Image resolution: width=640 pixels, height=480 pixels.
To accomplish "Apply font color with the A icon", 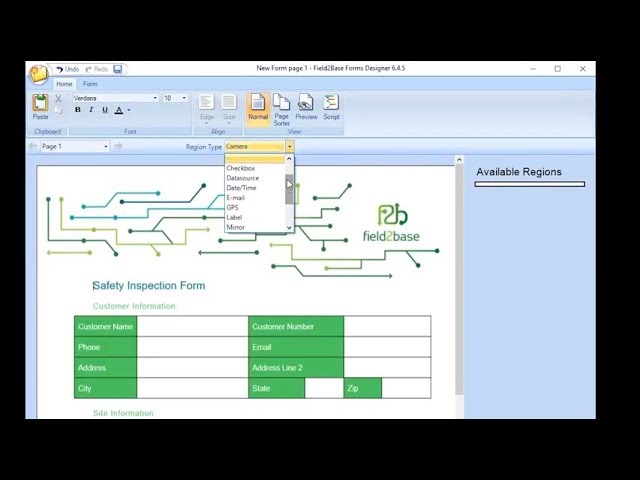I will pos(119,110).
